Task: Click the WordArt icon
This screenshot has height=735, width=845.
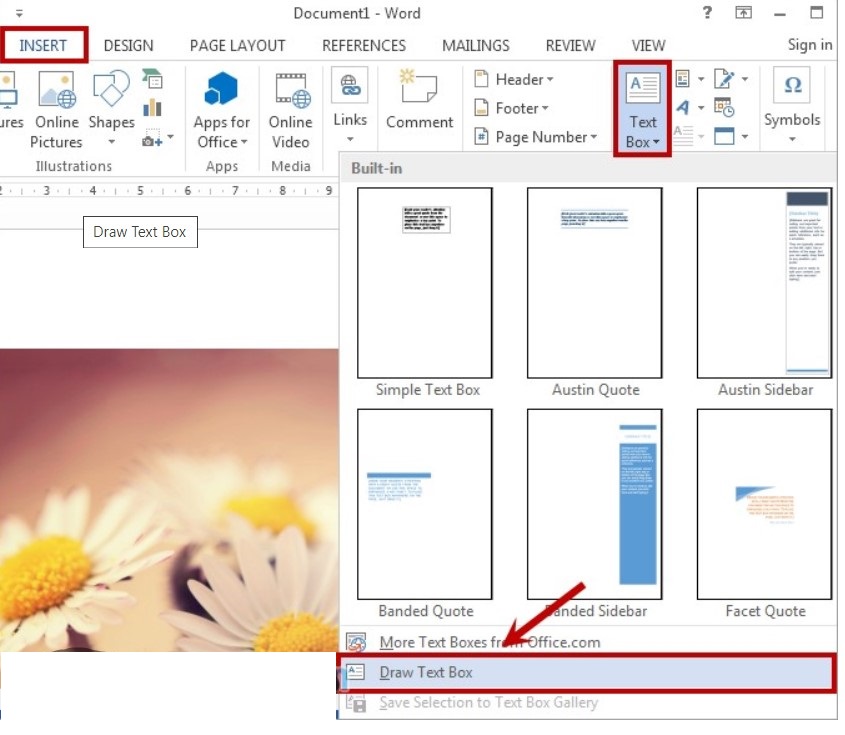Action: [683, 107]
